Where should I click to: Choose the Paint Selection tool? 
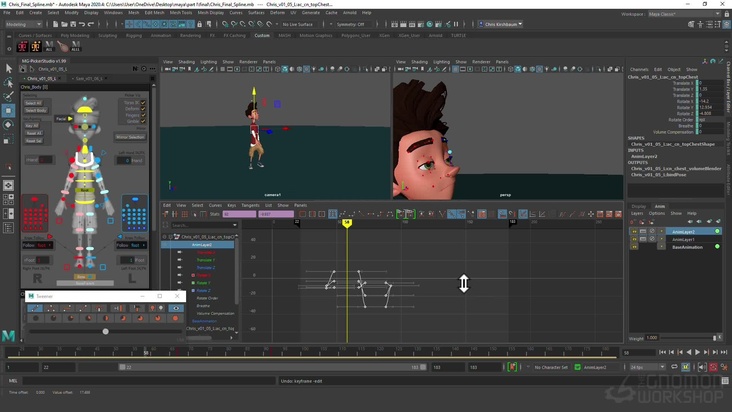click(x=8, y=97)
